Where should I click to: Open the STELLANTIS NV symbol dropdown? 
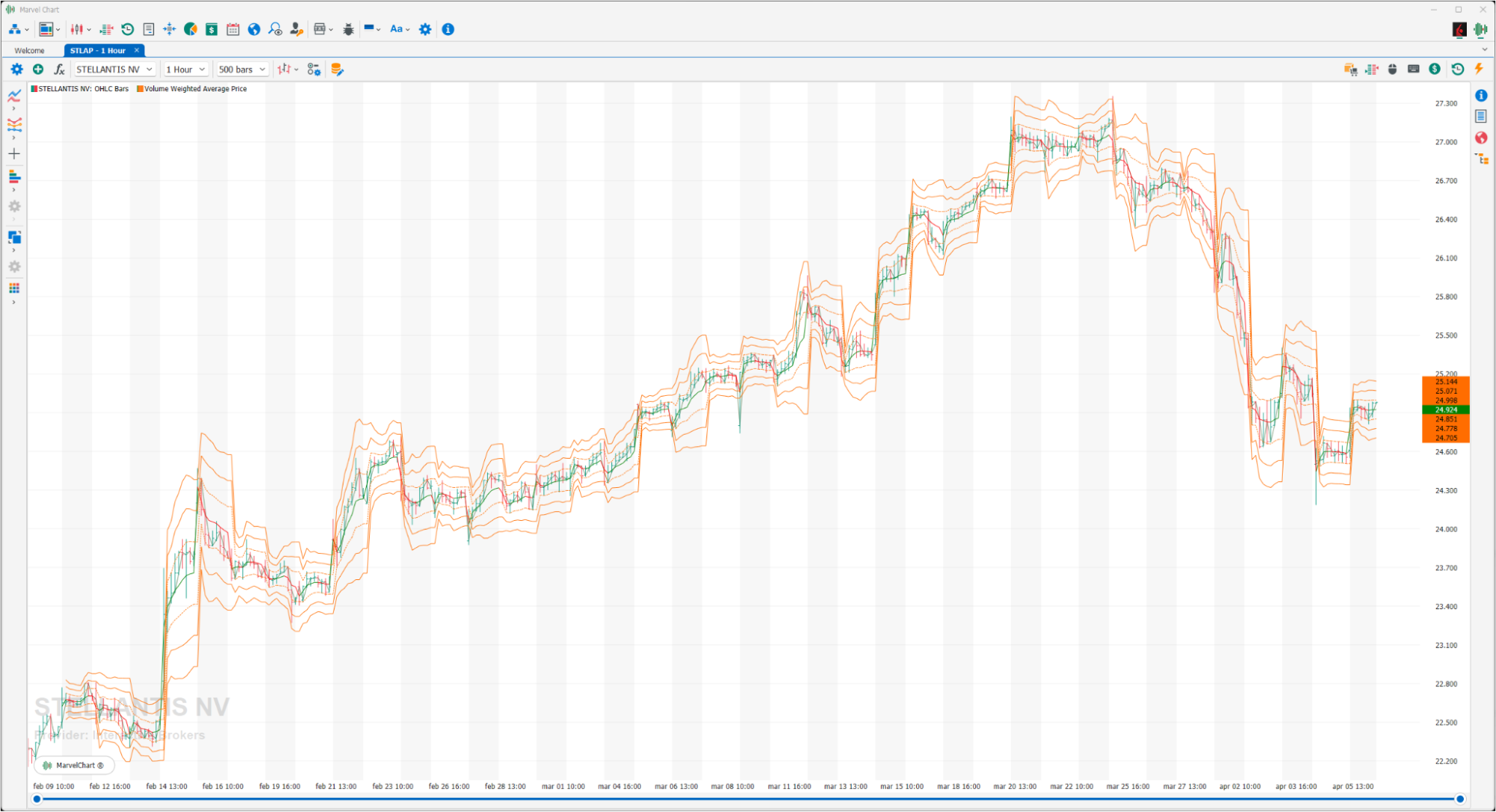point(115,70)
